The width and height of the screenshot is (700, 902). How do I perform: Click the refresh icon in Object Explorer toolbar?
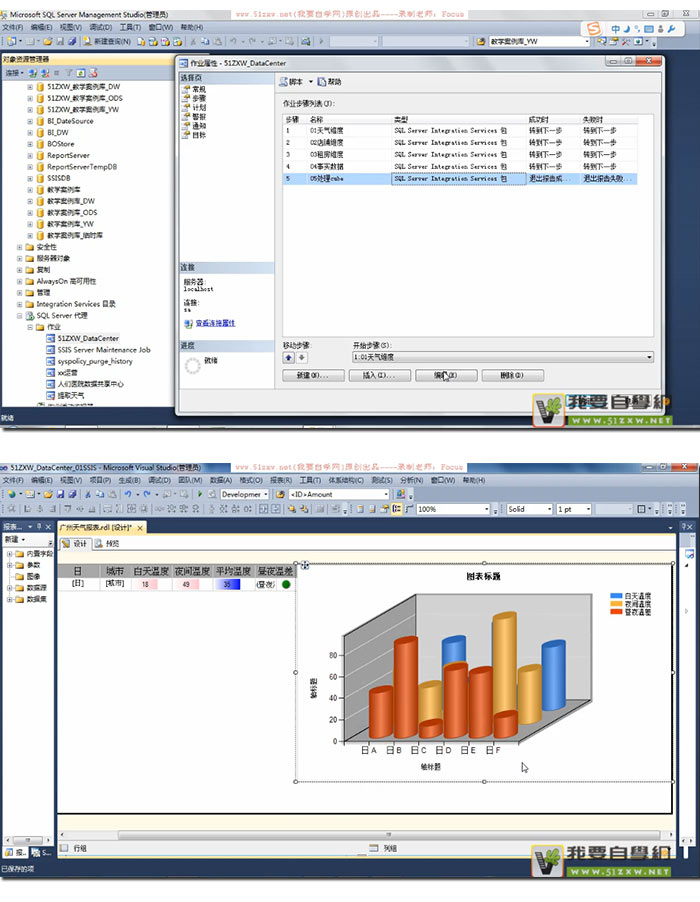click(x=81, y=73)
